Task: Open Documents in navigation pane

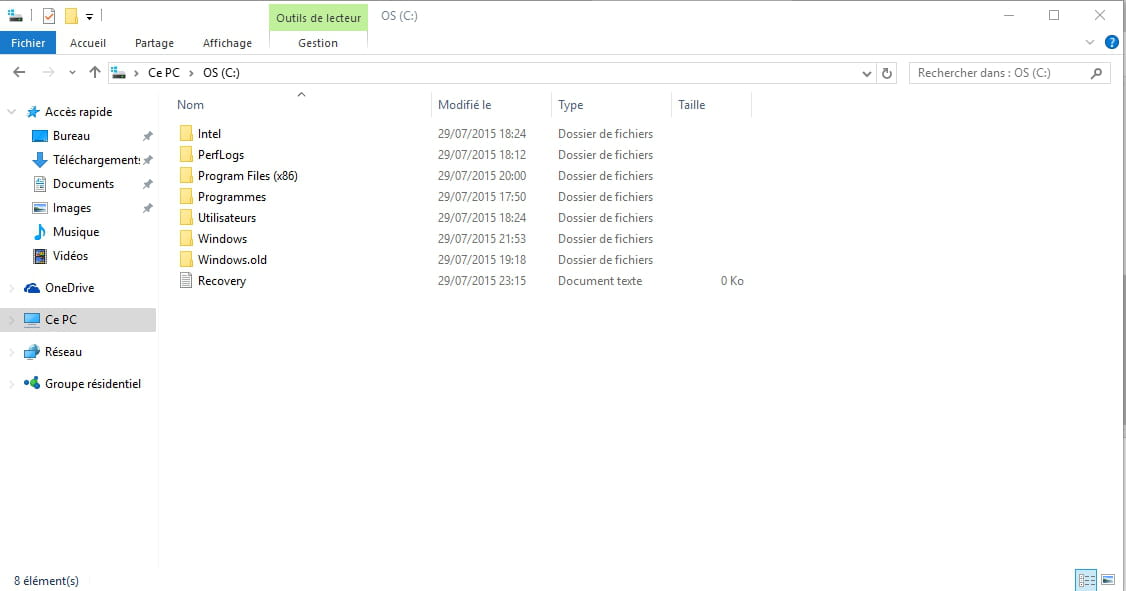Action: (x=83, y=184)
